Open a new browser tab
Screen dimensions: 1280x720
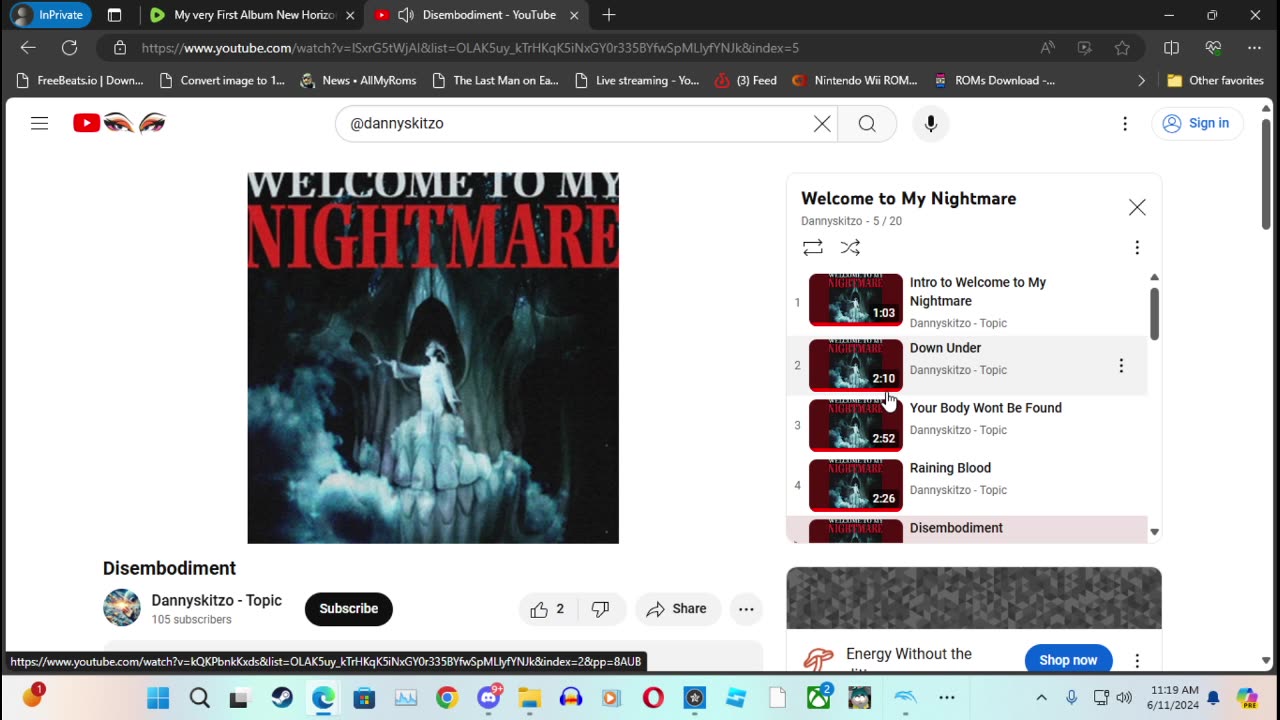point(609,15)
